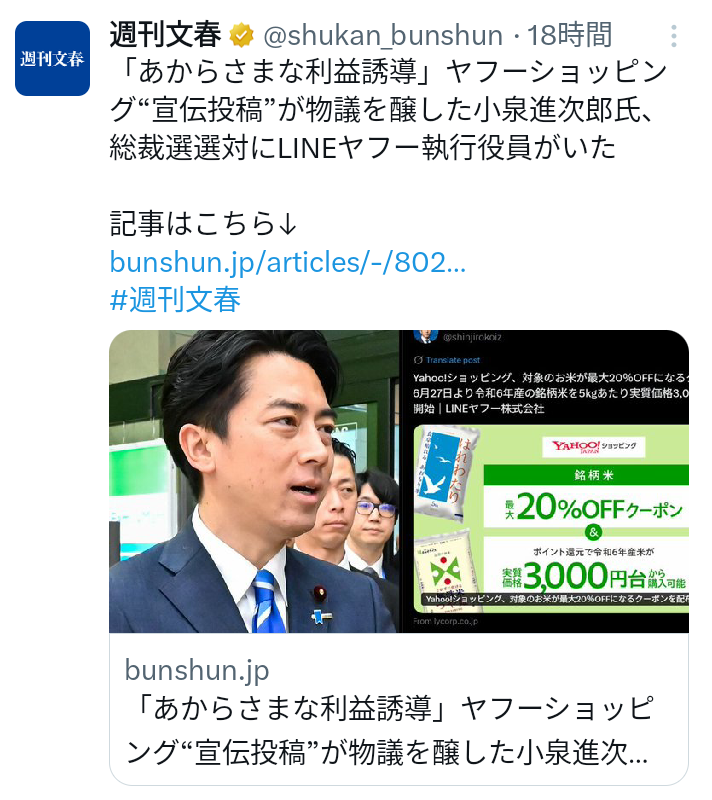Click the bunshun.jp card domain label
Screen dimensions: 712x800
tap(197, 670)
